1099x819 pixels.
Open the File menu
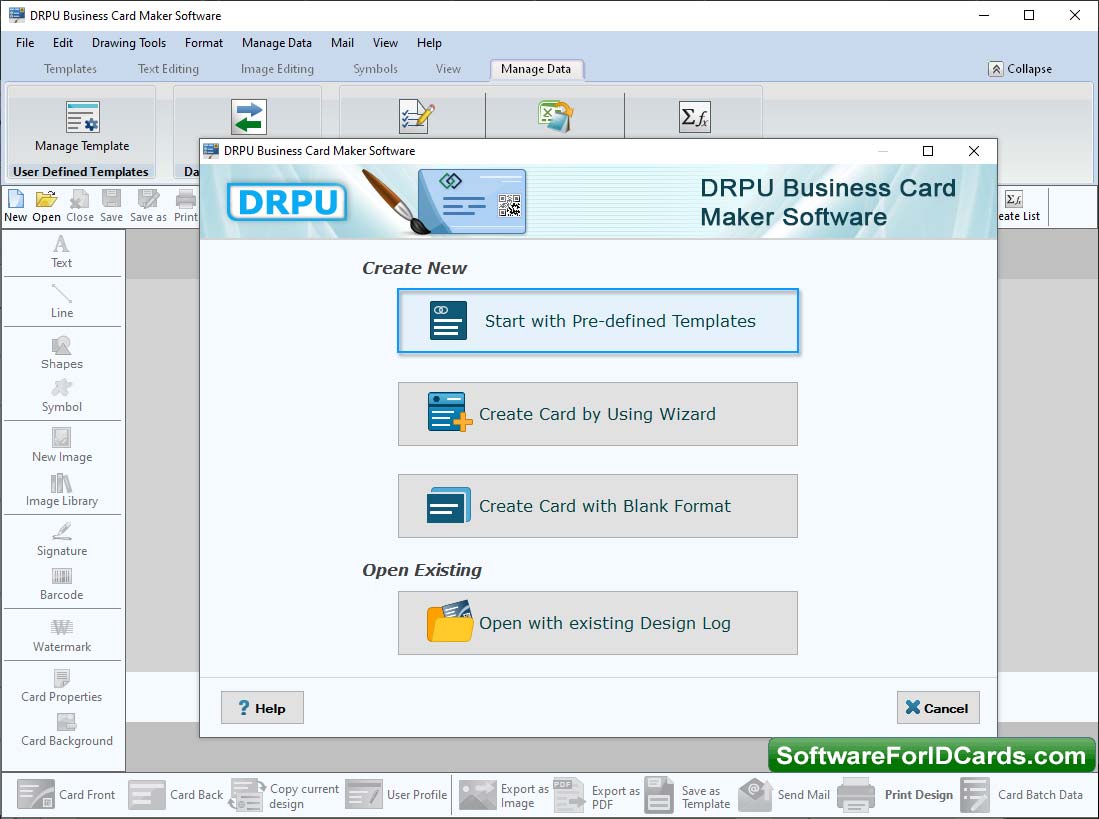point(25,43)
